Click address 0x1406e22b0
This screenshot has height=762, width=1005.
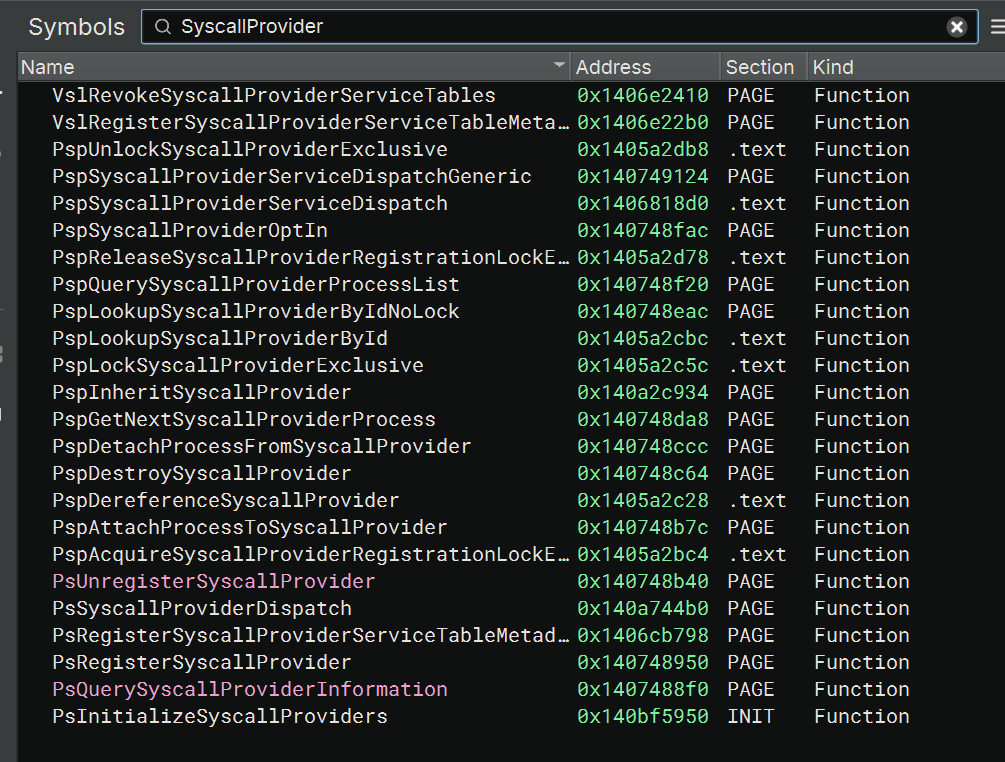(643, 122)
